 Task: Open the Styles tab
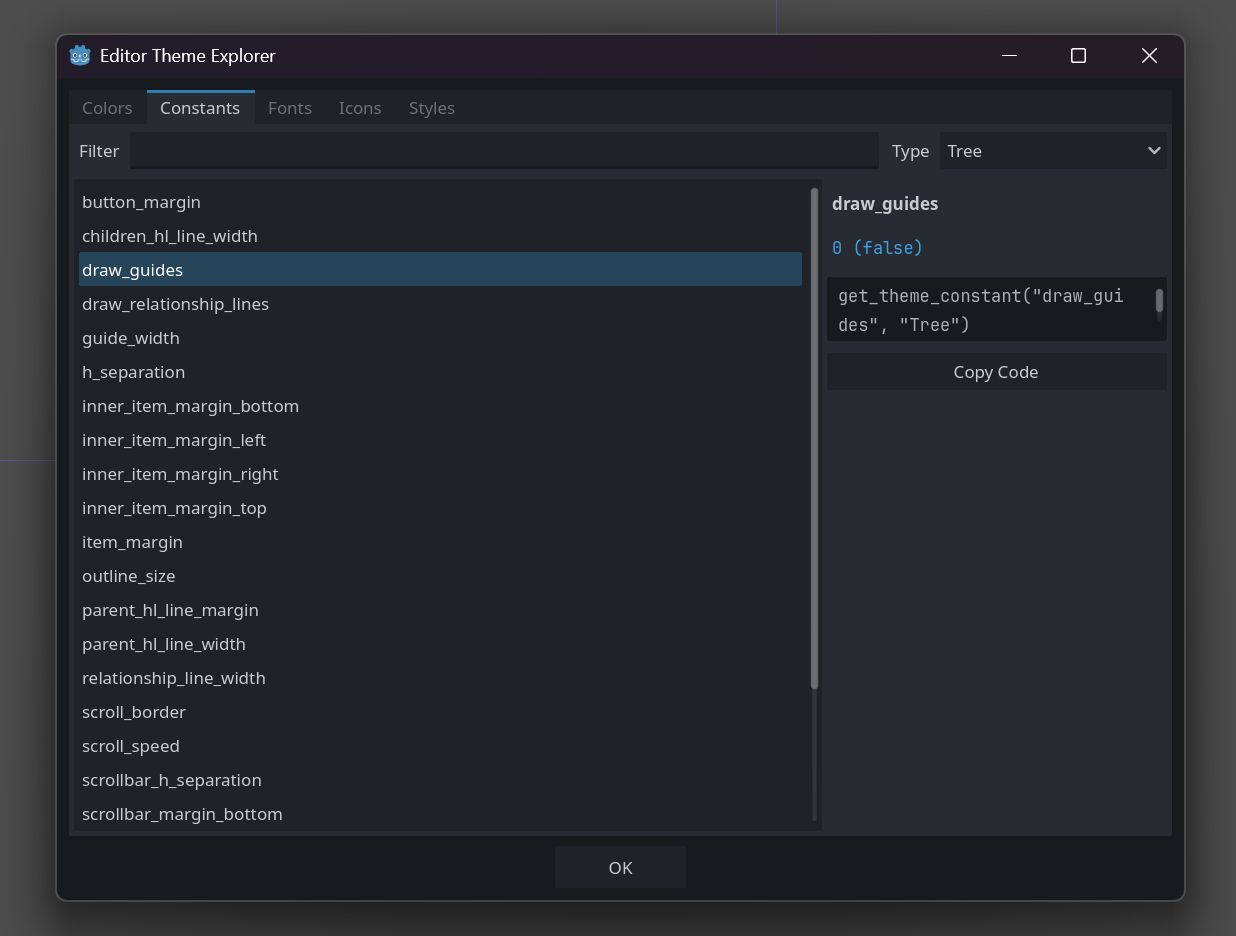coord(432,108)
